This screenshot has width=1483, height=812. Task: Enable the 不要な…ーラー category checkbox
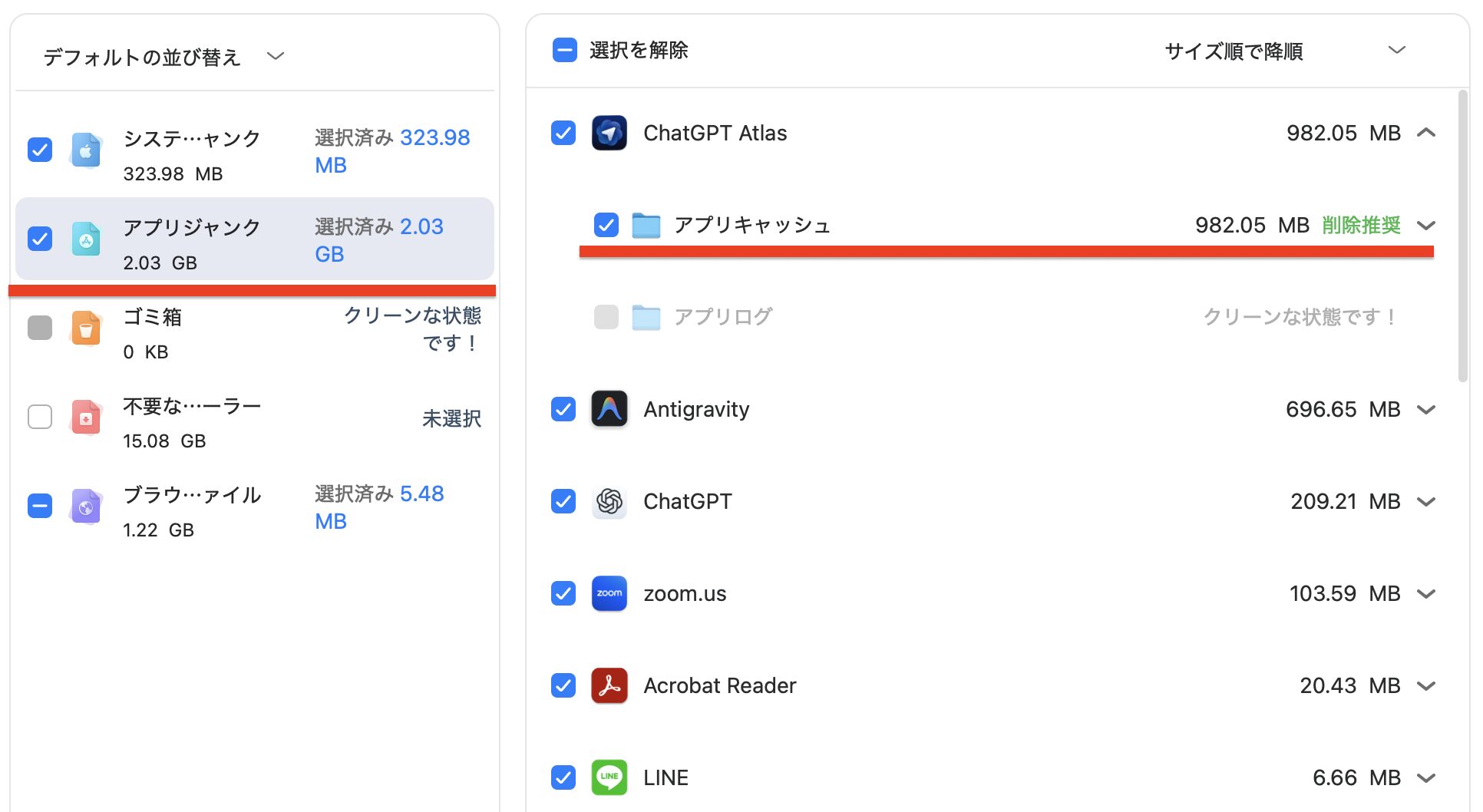coord(40,417)
